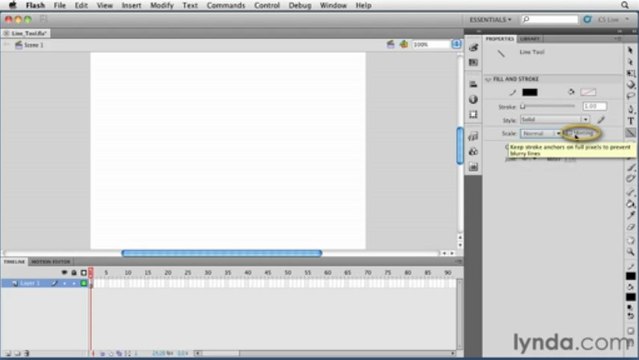Hide Layer 1 using its visibility dot
The height and width of the screenshot is (360, 639).
[64, 283]
